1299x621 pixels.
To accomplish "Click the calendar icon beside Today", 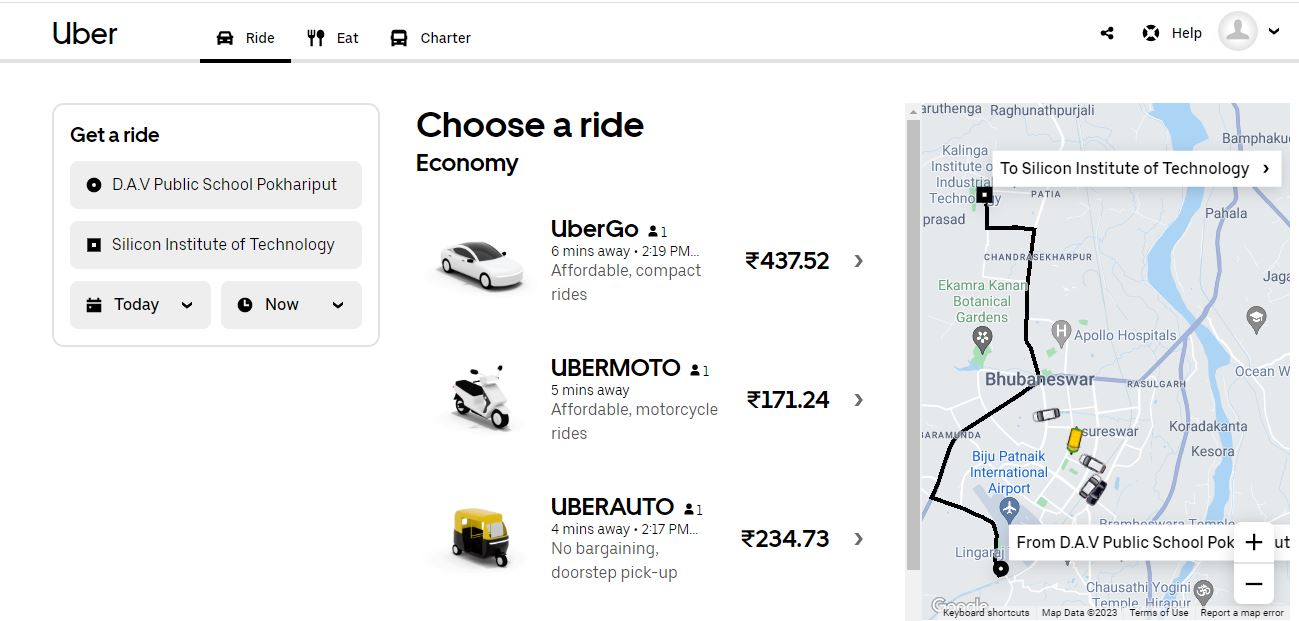I will (94, 305).
